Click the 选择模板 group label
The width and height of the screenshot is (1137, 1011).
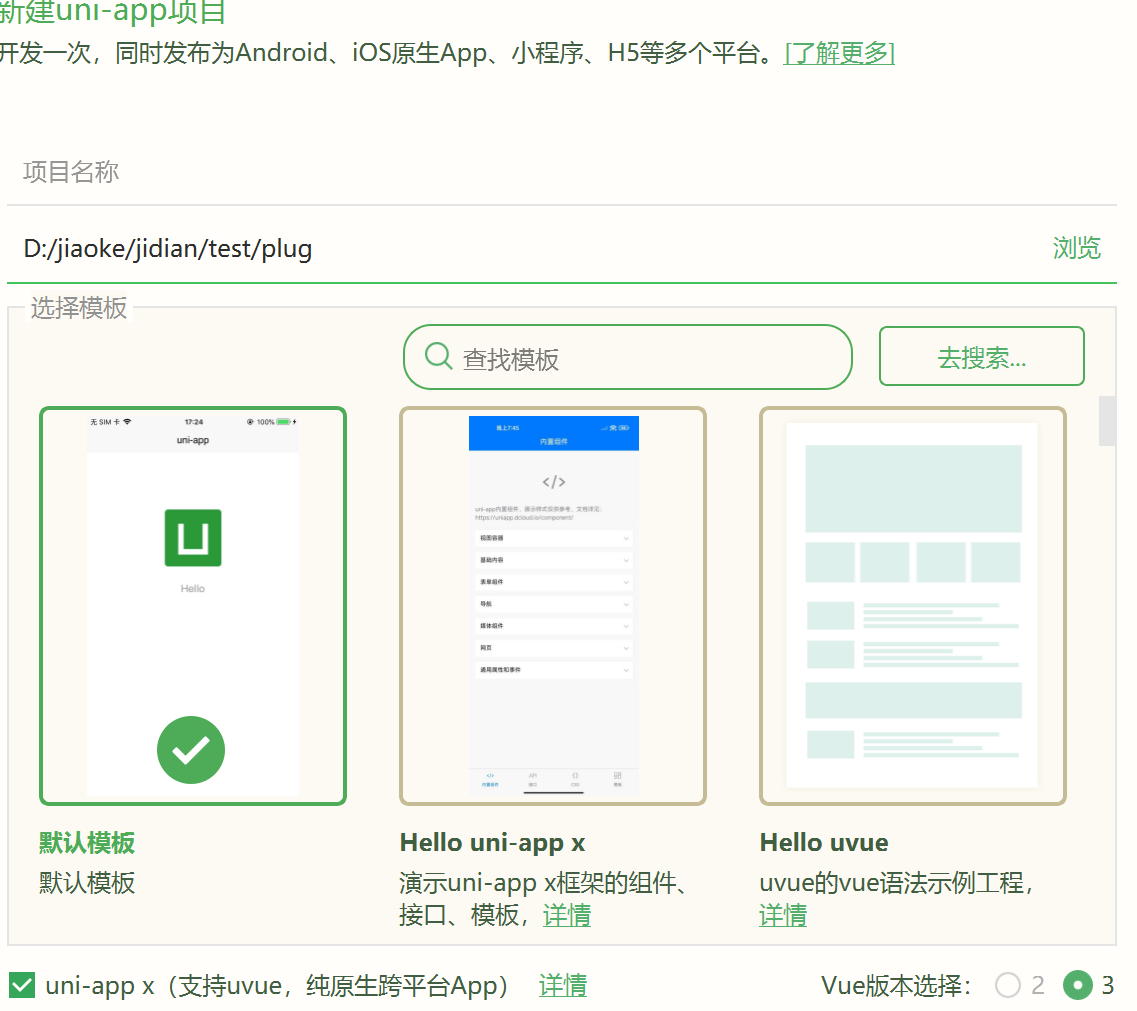pos(79,308)
